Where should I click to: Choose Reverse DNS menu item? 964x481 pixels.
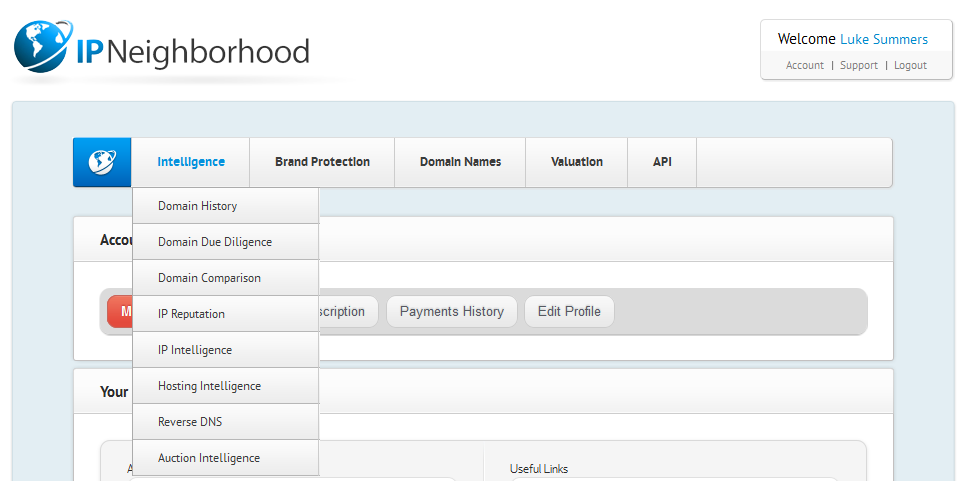pyautogui.click(x=190, y=422)
